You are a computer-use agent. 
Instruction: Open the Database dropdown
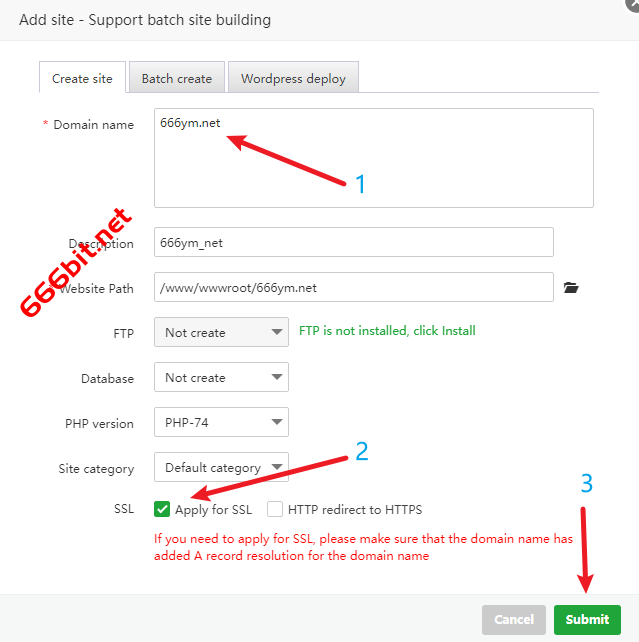click(221, 378)
